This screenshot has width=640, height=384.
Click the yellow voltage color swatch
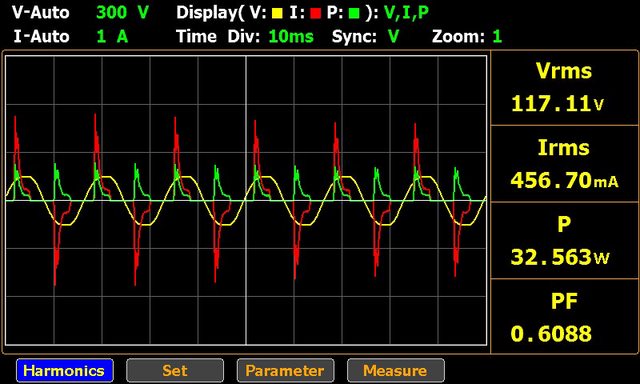click(277, 14)
